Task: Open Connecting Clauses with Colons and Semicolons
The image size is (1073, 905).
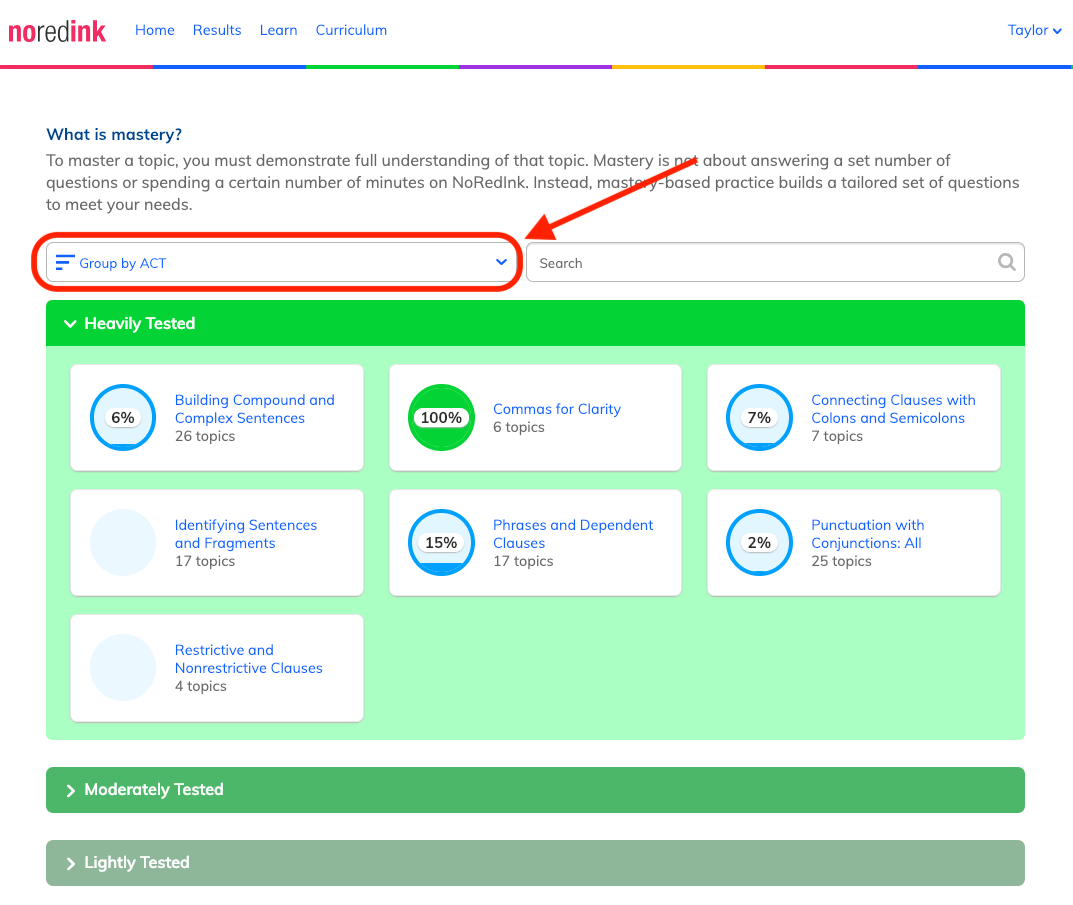Action: pos(893,409)
